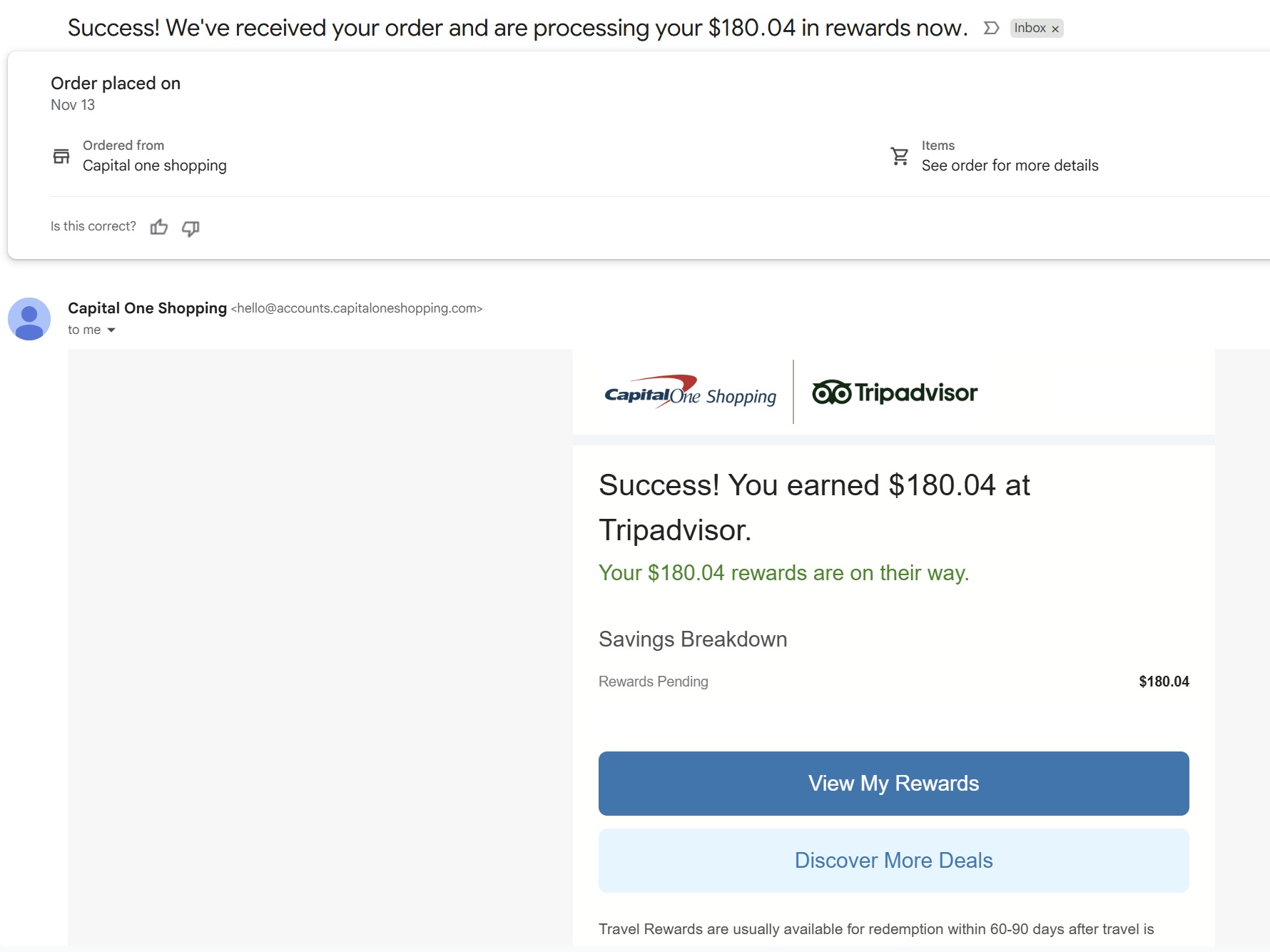
Task: Click the shopping cart Items icon
Action: click(x=900, y=156)
